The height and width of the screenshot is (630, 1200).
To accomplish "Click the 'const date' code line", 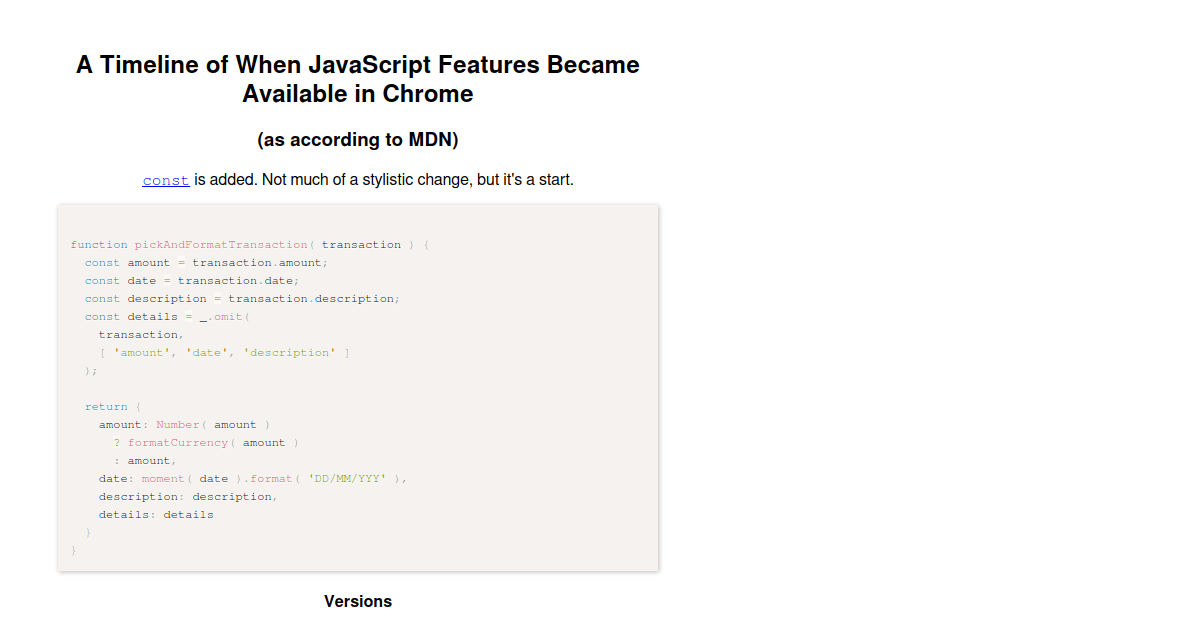I will pyautogui.click(x=191, y=281).
